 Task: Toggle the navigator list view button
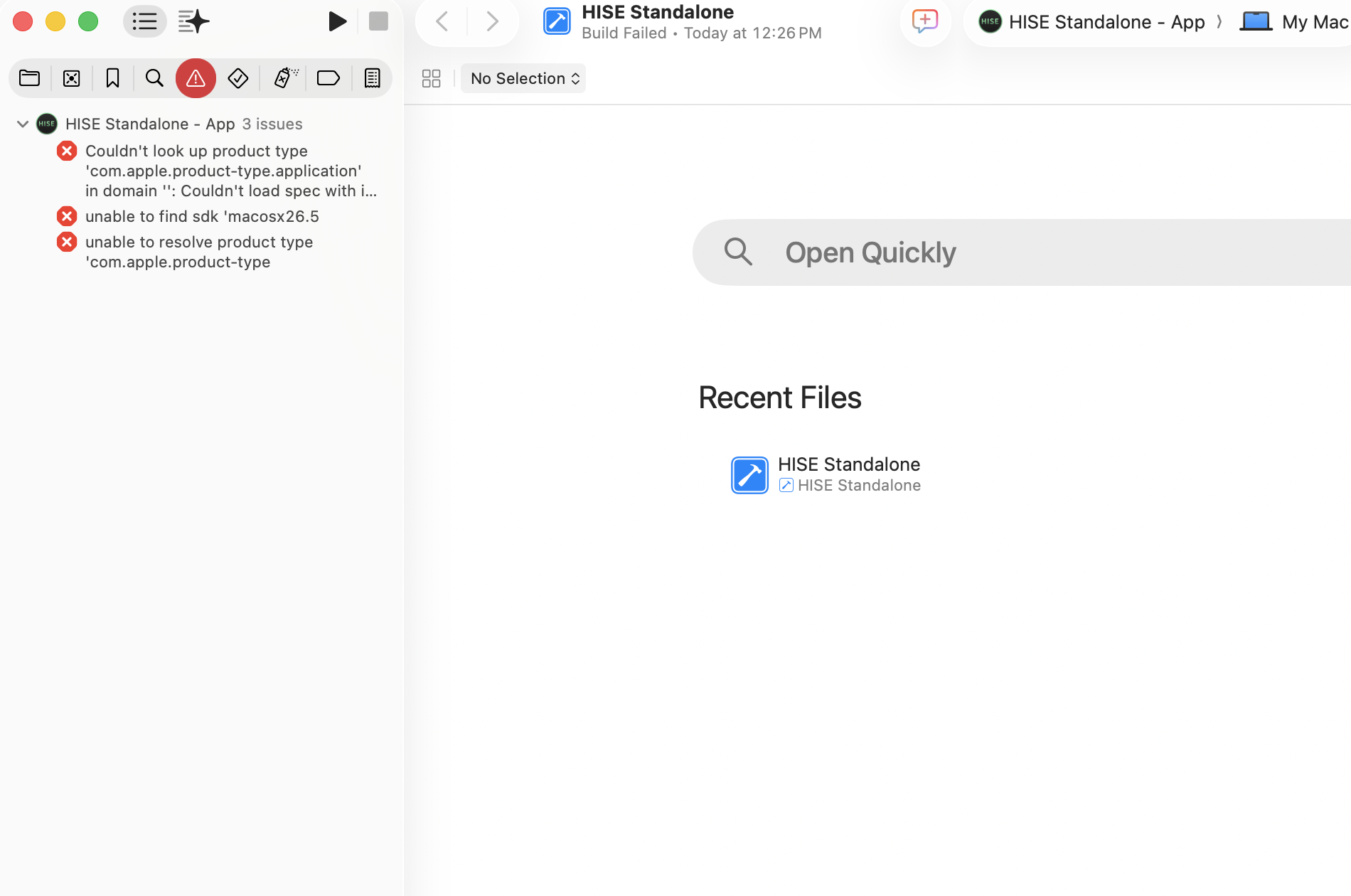pos(144,21)
